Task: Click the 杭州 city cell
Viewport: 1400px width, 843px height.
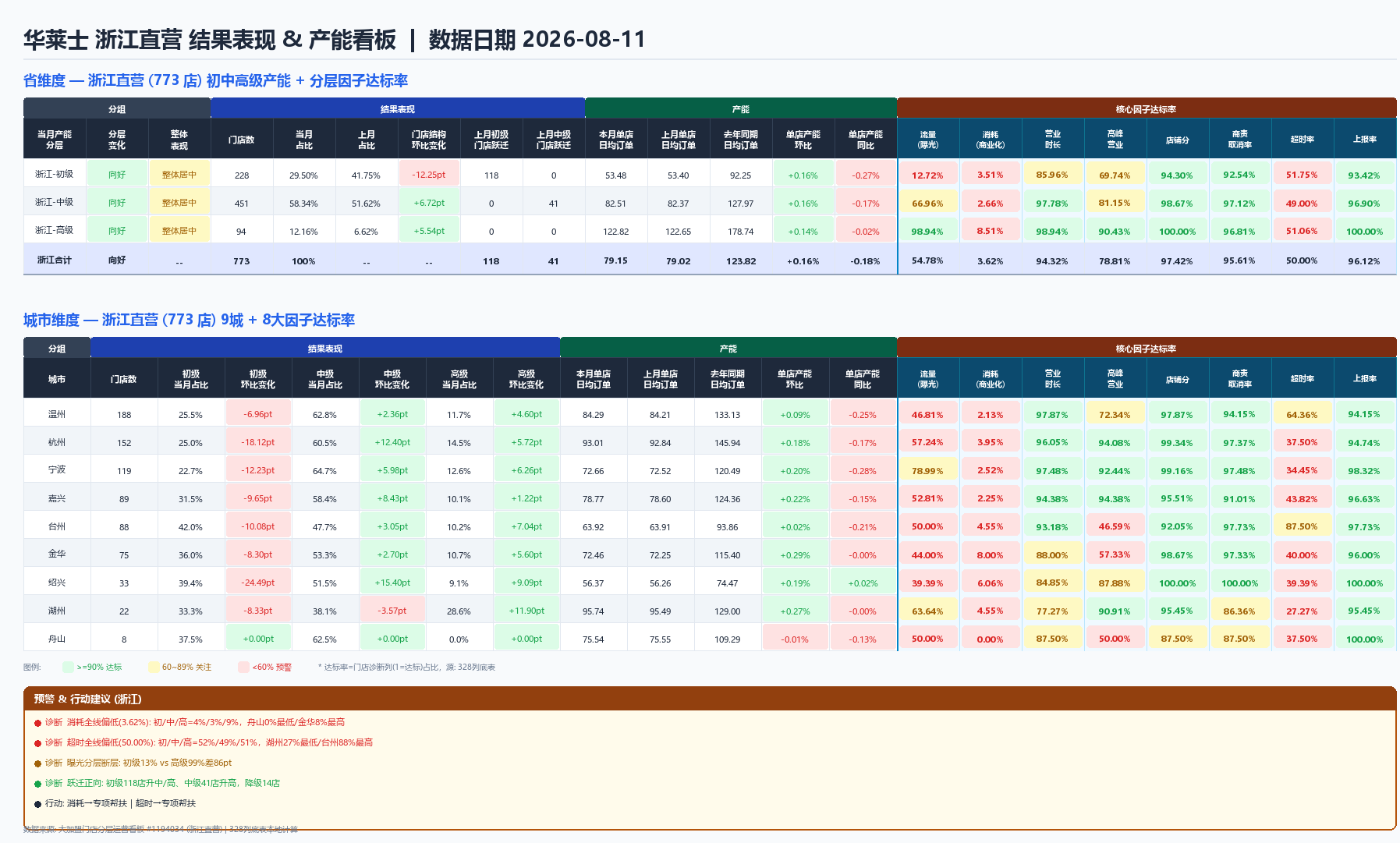Action: (57, 442)
